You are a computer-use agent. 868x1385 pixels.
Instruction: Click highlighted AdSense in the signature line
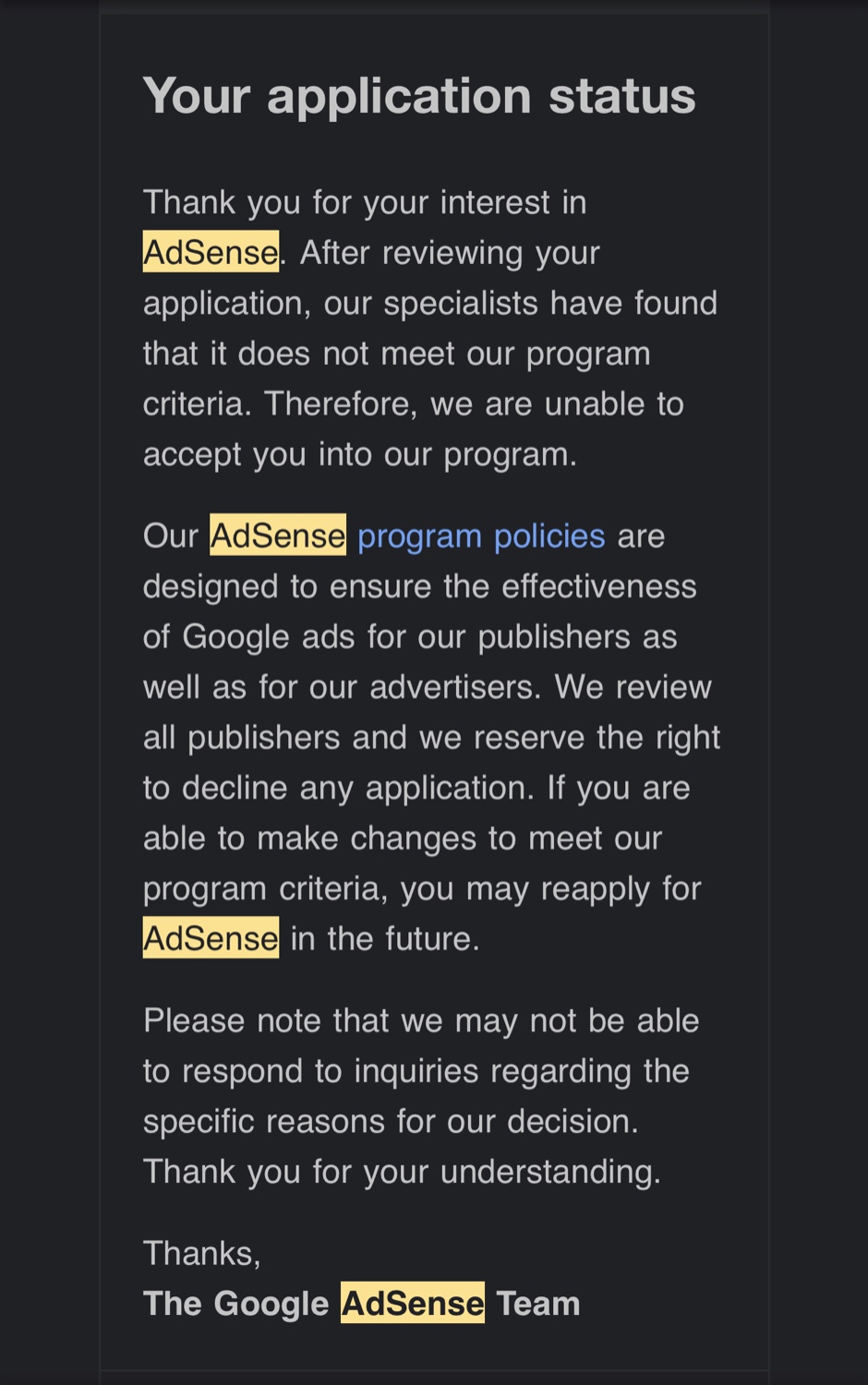(x=413, y=1303)
